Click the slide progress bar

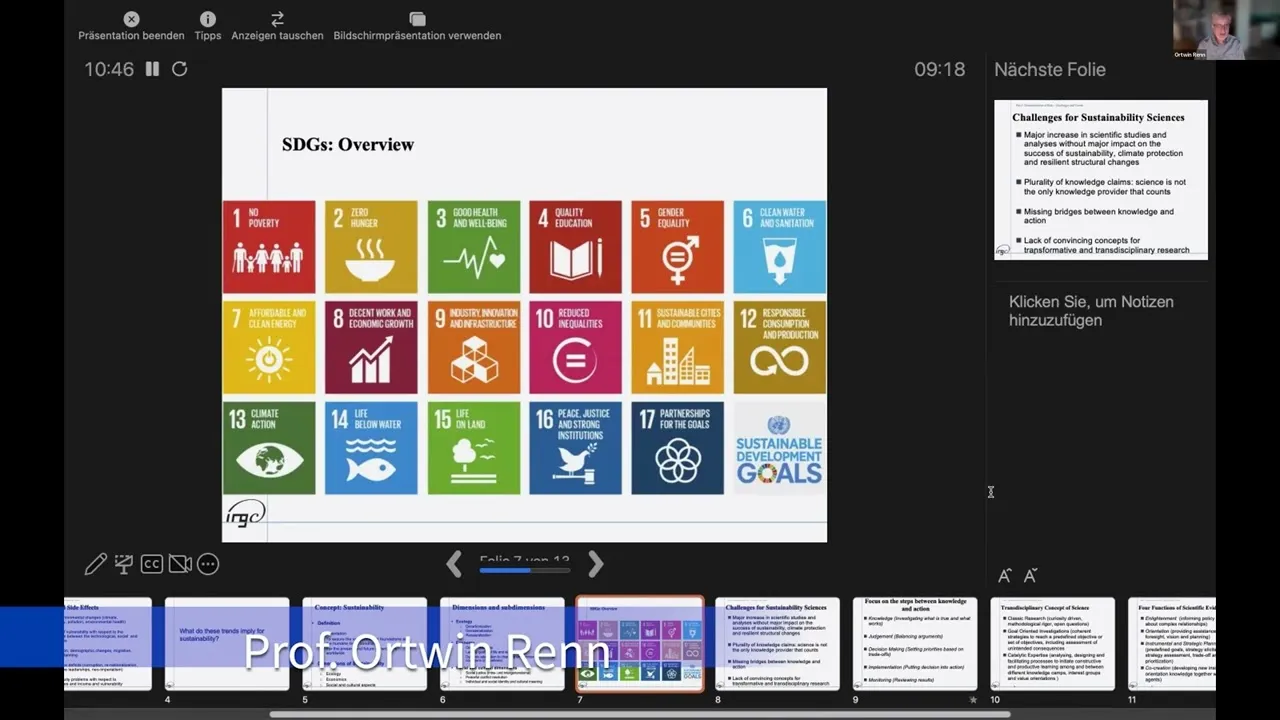click(525, 570)
